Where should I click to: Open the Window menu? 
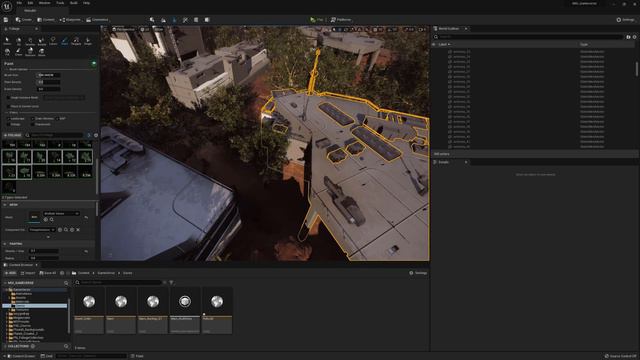(x=44, y=3)
